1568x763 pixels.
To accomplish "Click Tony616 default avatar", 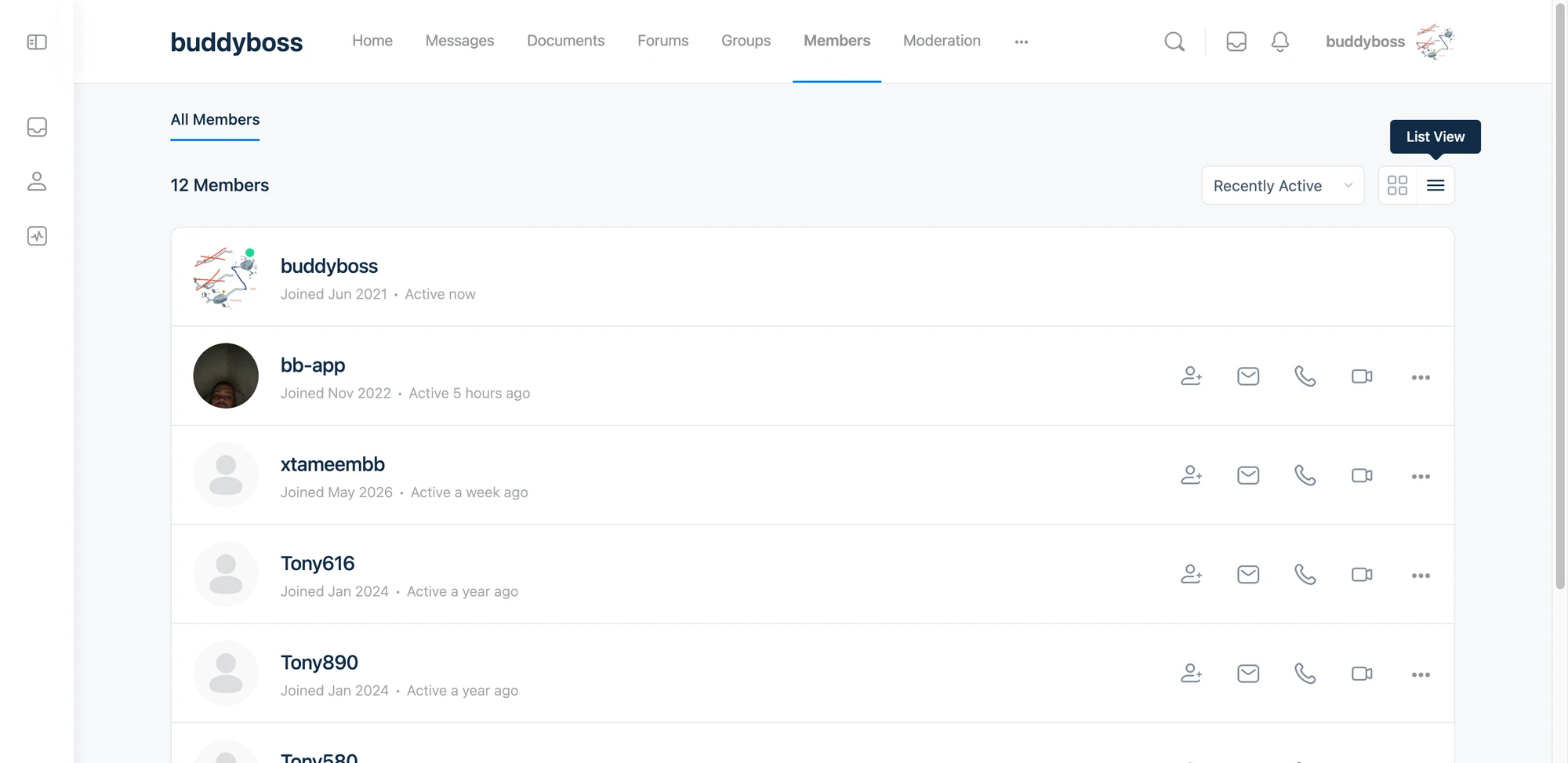I will (226, 574).
